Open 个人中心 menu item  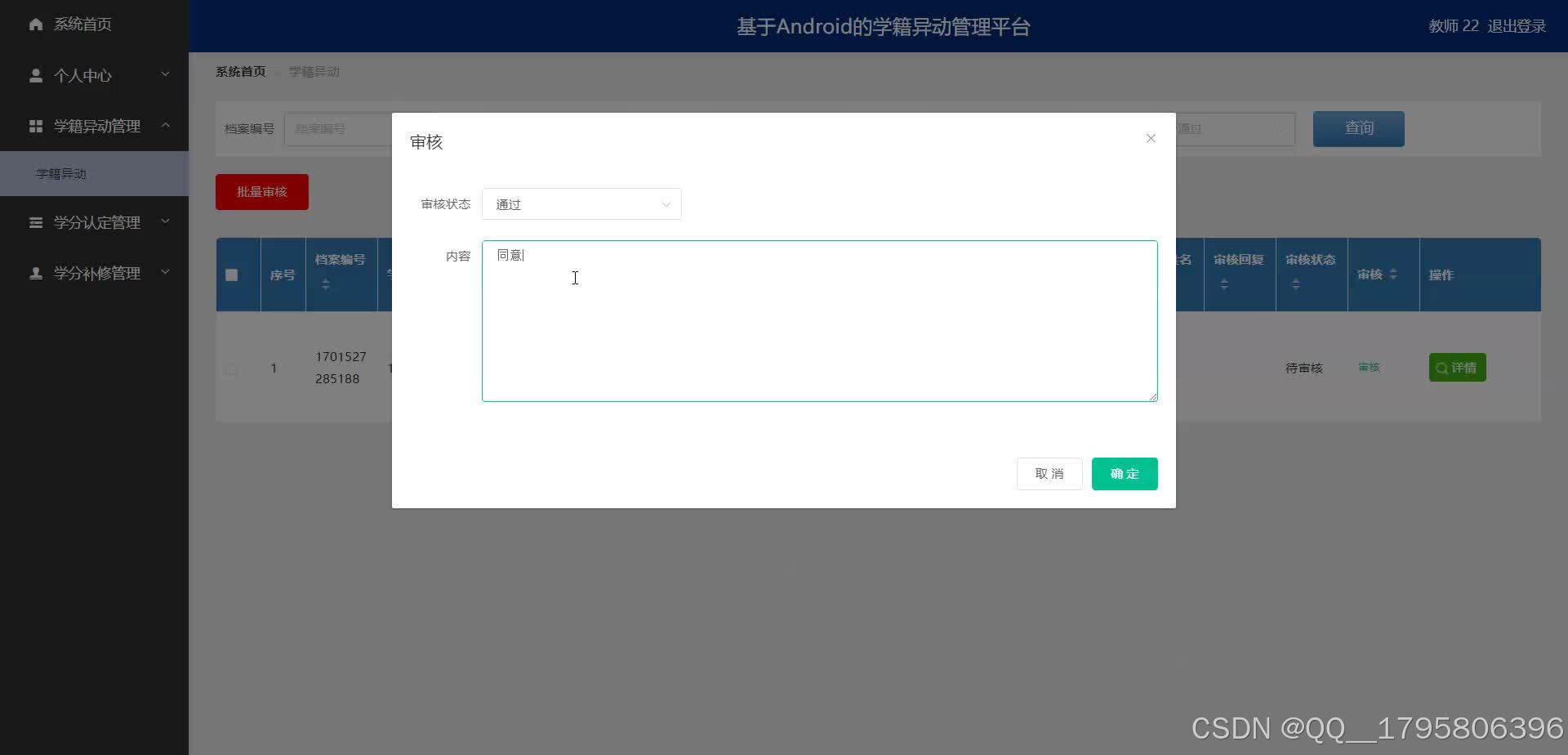94,75
